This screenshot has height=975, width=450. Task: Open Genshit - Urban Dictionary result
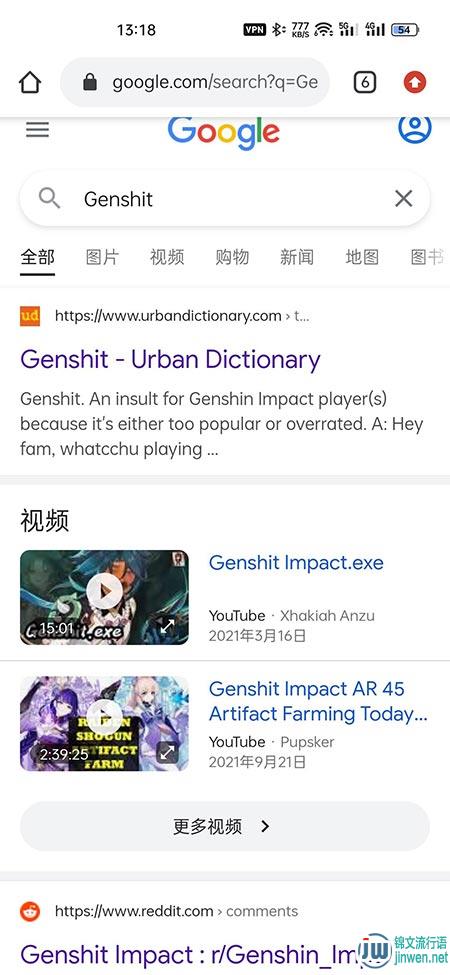click(170, 359)
